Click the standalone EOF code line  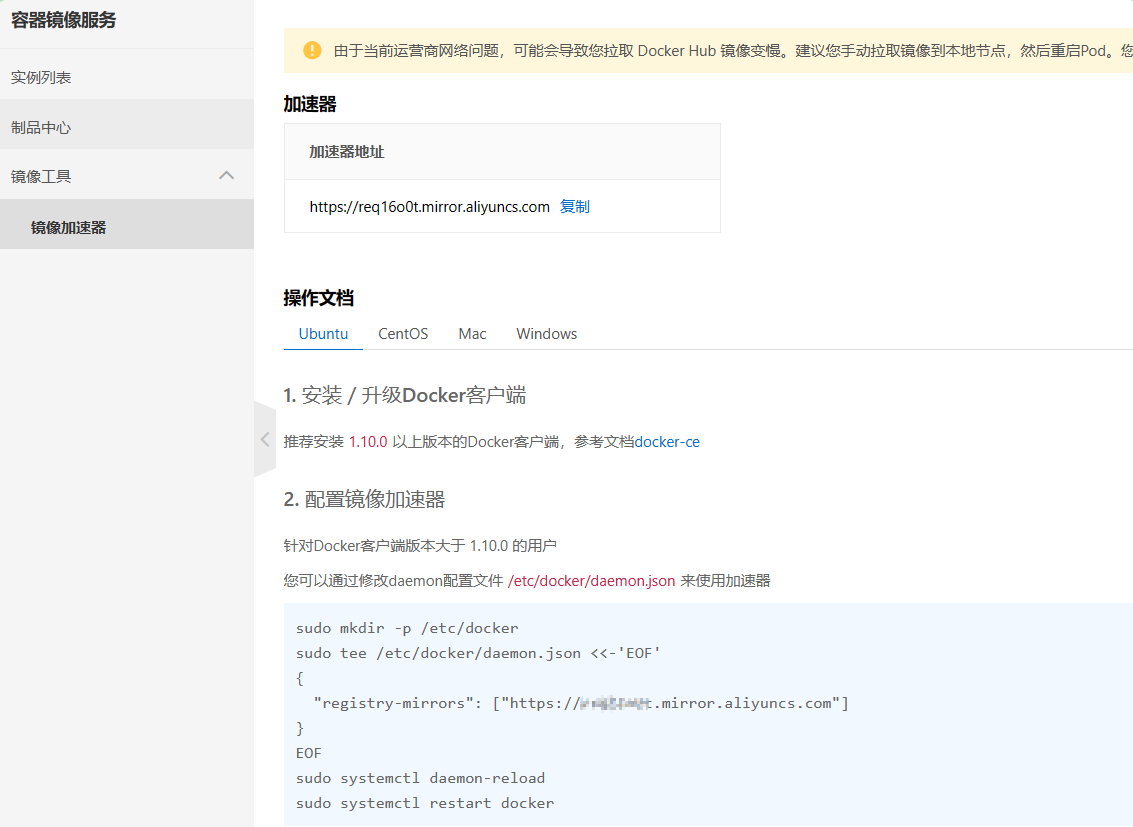tap(309, 753)
